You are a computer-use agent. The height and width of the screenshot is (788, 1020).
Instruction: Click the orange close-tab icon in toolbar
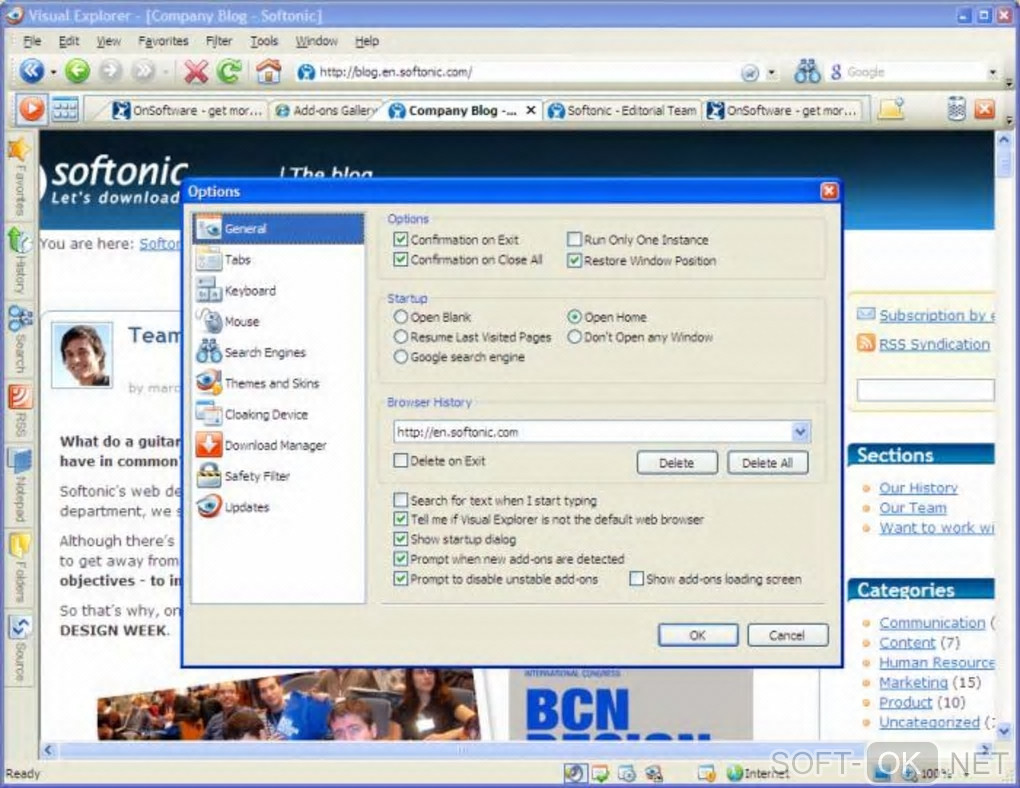(x=984, y=109)
